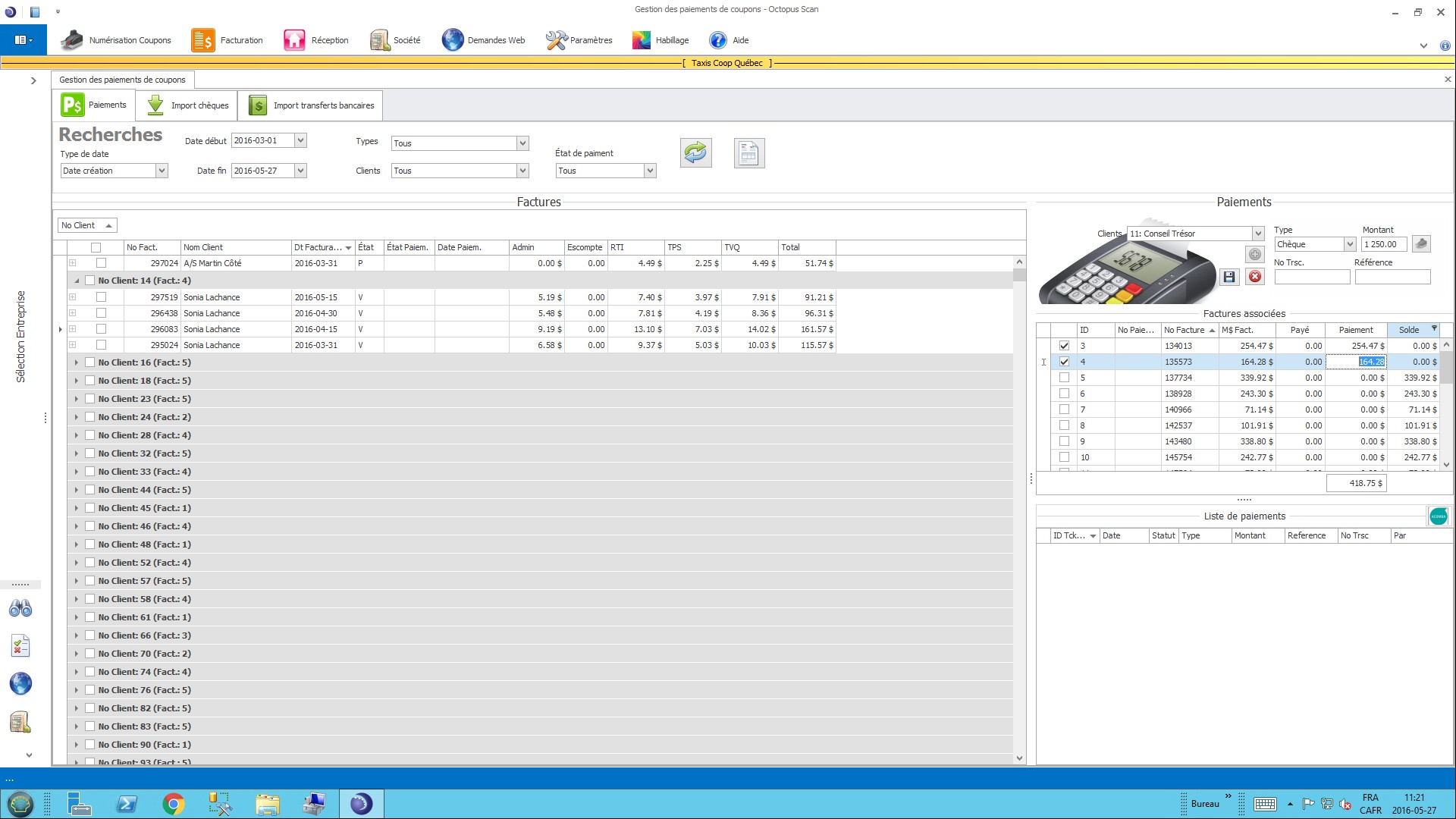The height and width of the screenshot is (819, 1456).
Task: Cancel payment with the red X icon
Action: coord(1255,277)
